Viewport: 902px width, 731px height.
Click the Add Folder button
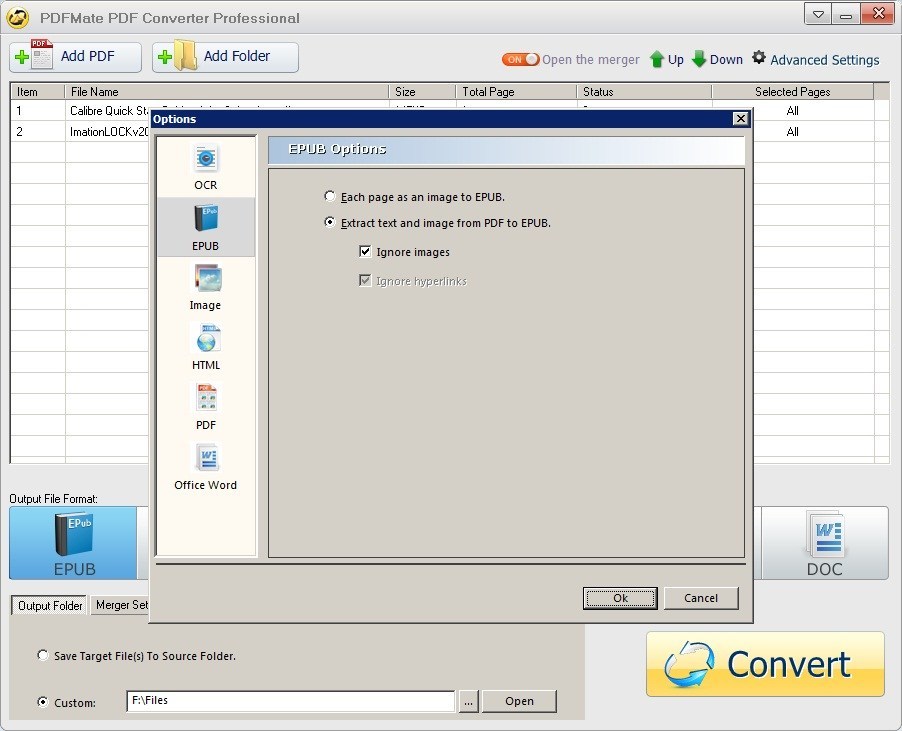(225, 57)
